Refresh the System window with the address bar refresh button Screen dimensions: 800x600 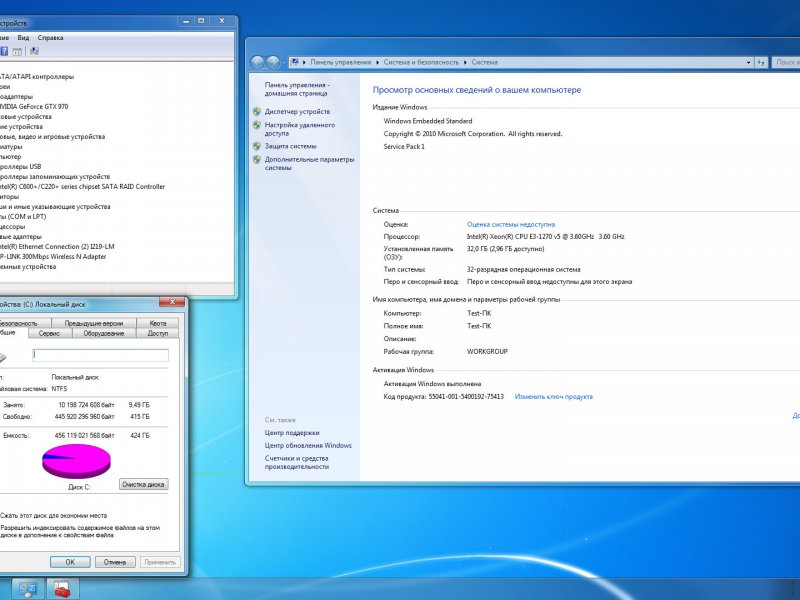pos(761,62)
